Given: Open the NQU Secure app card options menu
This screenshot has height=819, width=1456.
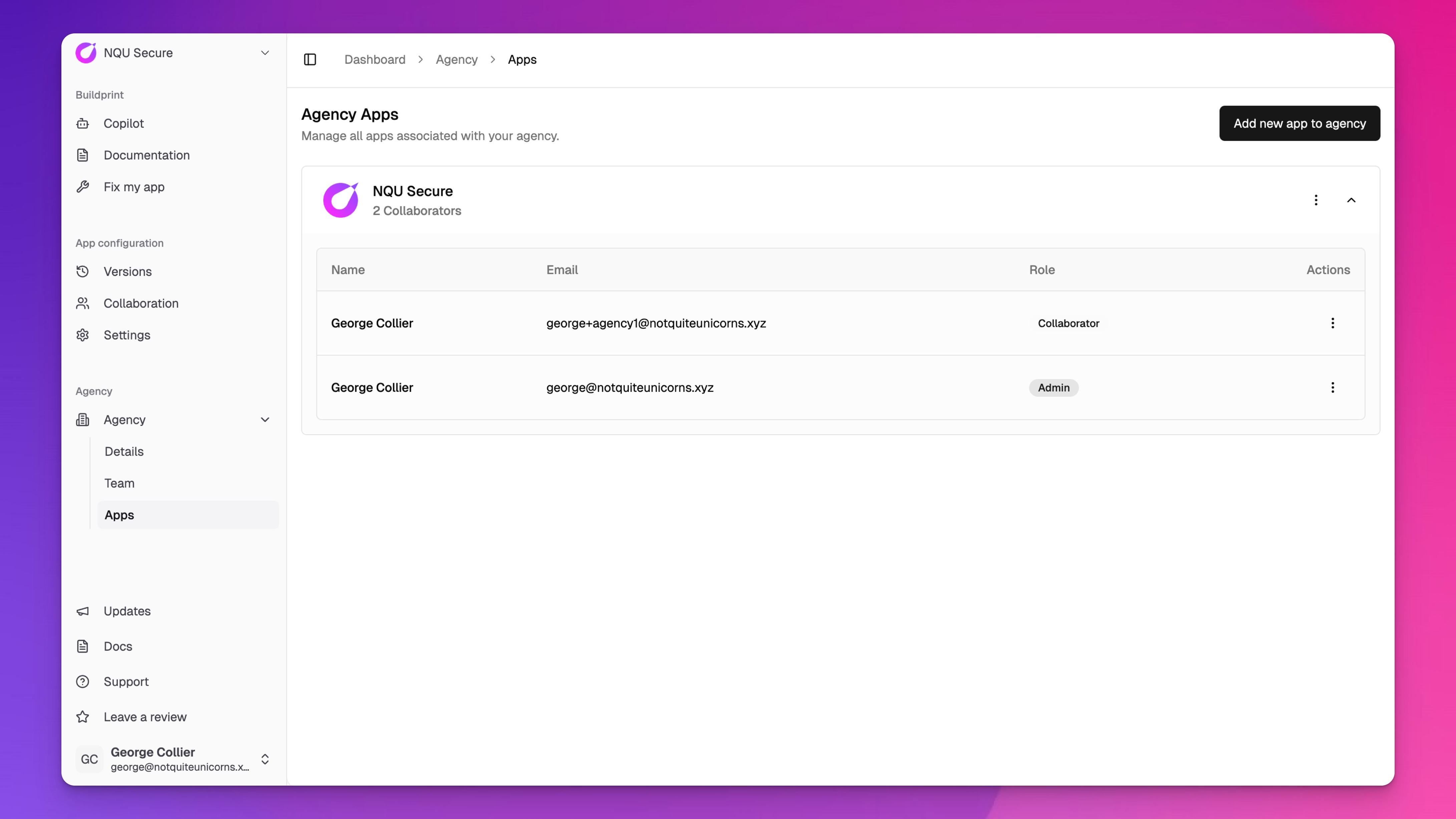Looking at the screenshot, I should click(1316, 200).
